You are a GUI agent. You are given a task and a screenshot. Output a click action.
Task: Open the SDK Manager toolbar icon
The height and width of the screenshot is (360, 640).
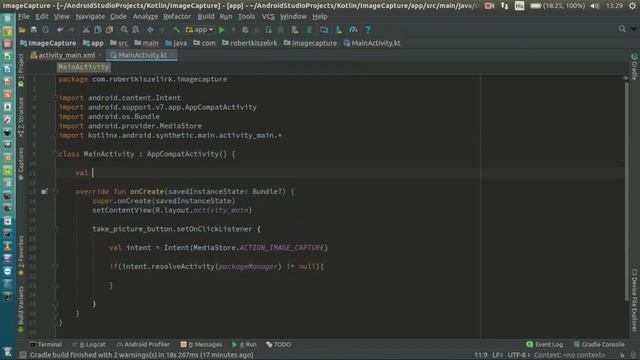point(339,30)
